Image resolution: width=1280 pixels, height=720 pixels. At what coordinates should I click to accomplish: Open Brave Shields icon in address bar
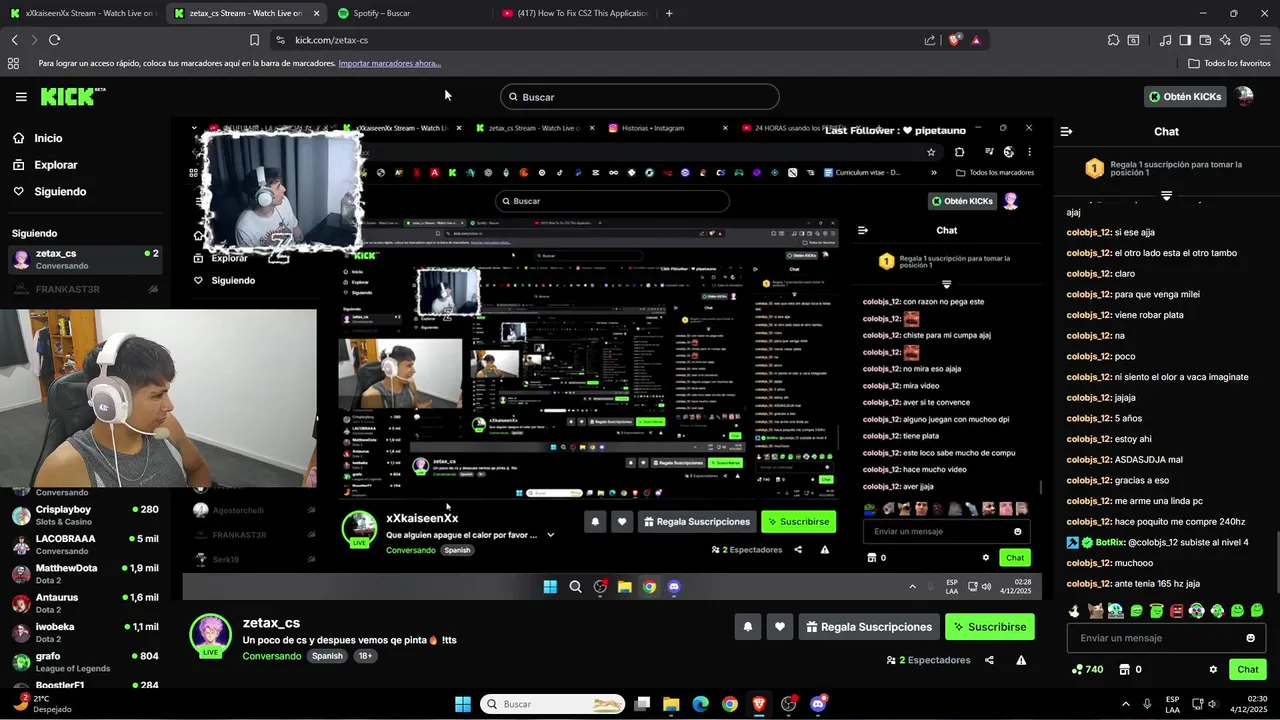[954, 40]
